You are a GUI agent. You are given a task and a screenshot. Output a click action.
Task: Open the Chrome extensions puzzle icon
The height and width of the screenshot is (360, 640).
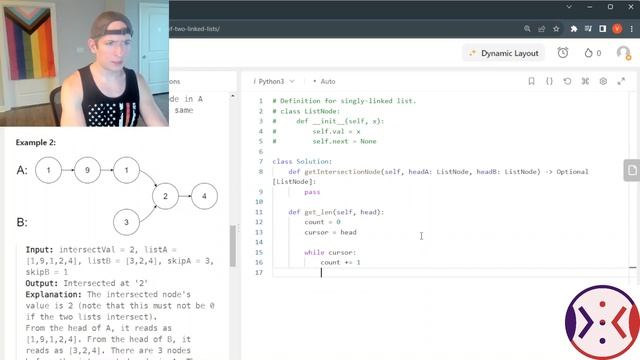574,29
